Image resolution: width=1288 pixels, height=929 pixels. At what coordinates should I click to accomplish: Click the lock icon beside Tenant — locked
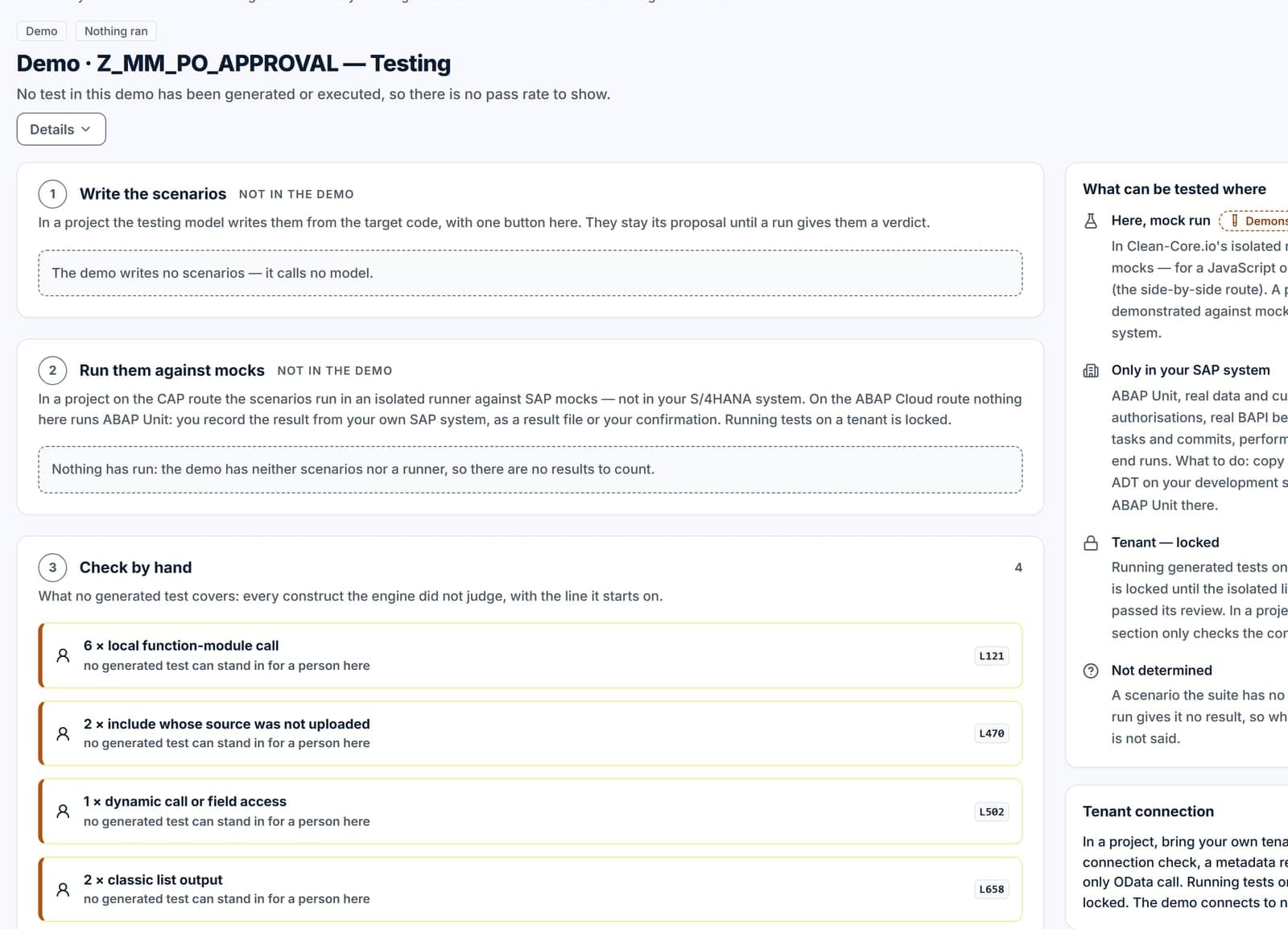coord(1091,543)
